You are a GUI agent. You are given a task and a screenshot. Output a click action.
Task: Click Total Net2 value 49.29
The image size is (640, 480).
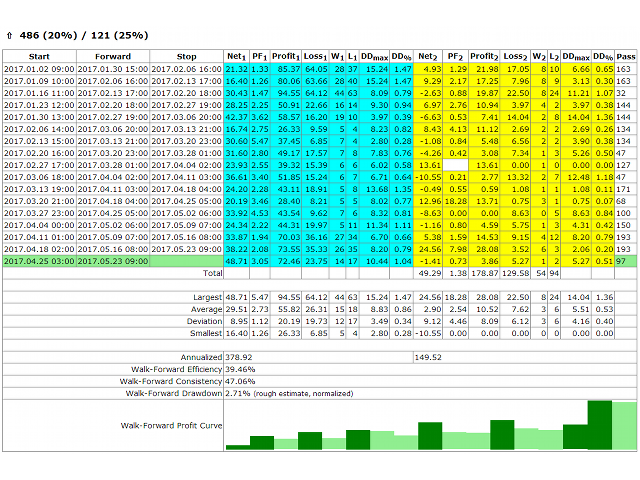tap(430, 273)
